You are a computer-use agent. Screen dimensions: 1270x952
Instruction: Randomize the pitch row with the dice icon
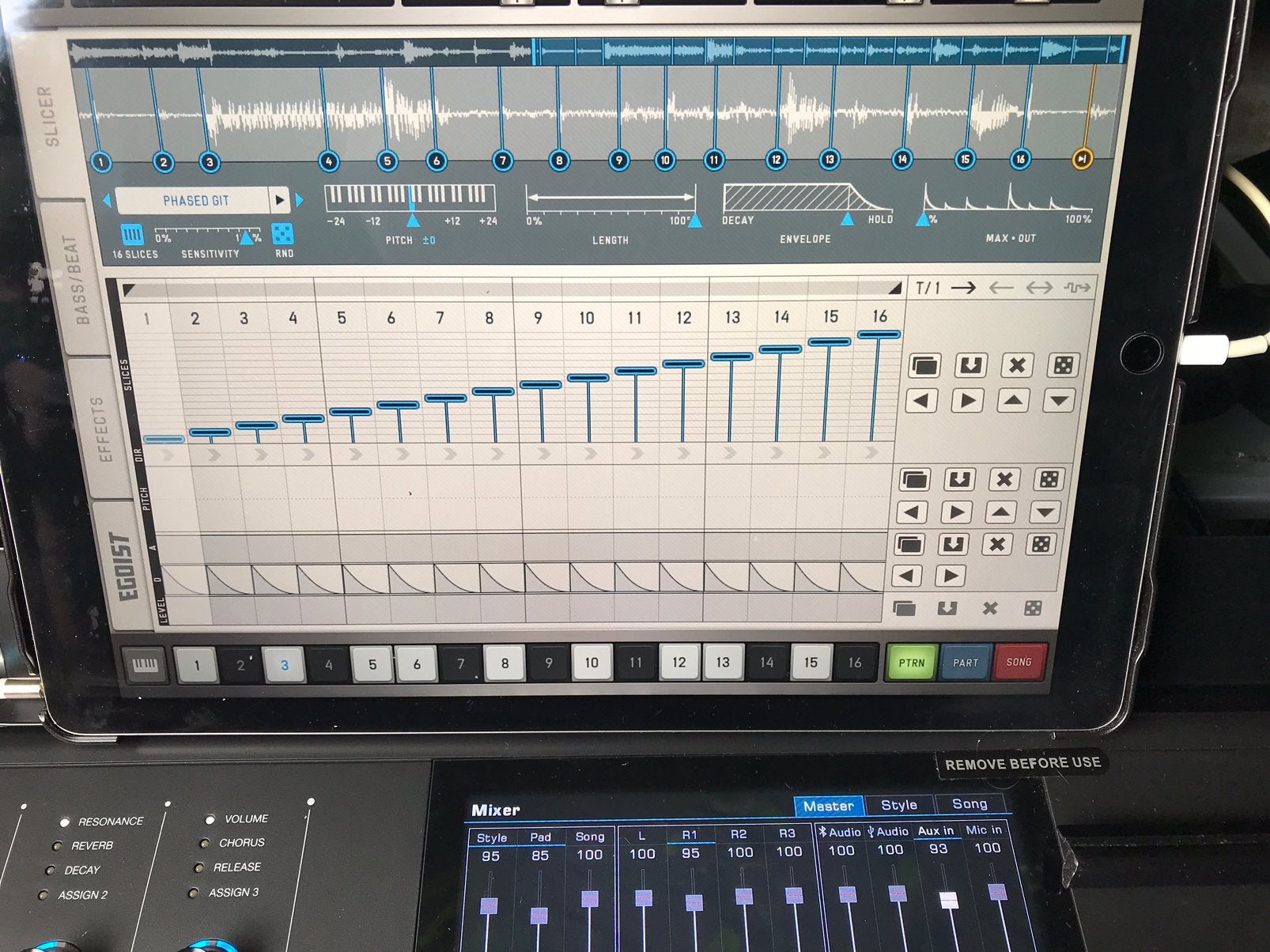[x=1049, y=479]
